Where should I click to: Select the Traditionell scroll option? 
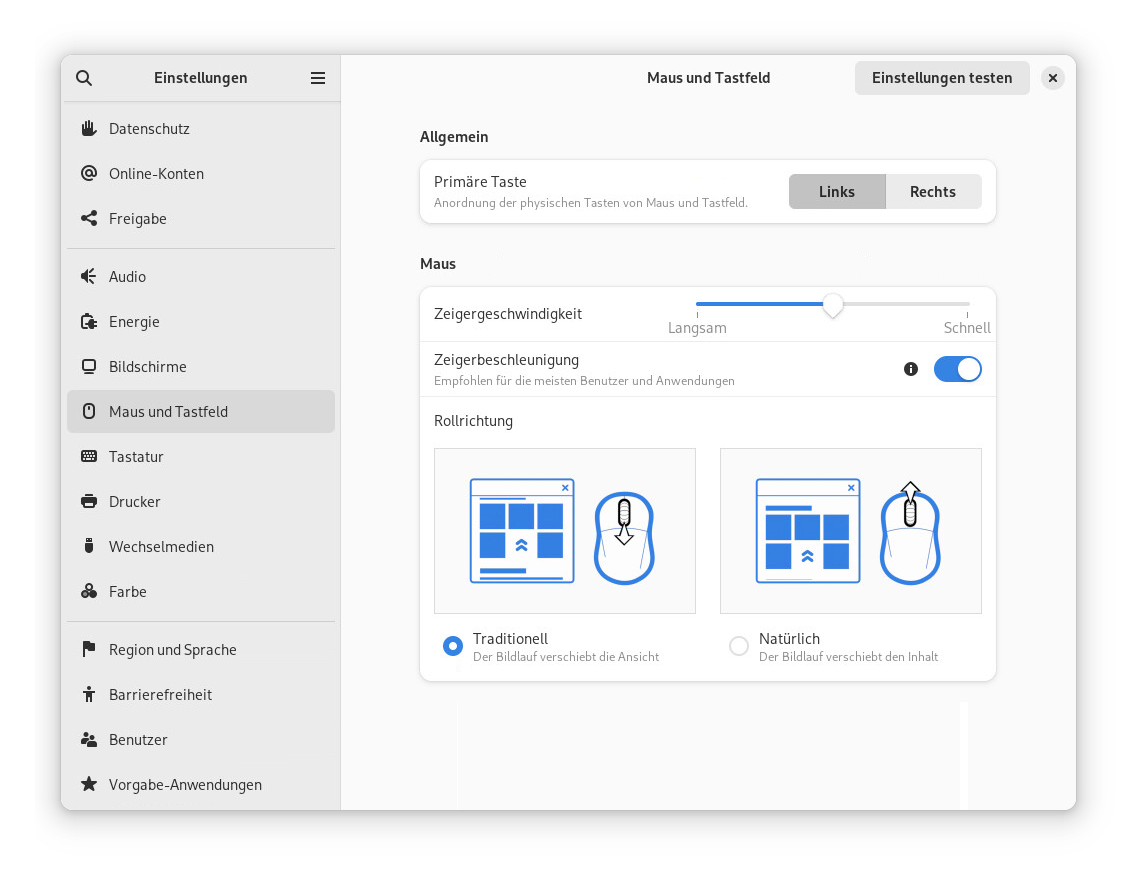coord(453,646)
